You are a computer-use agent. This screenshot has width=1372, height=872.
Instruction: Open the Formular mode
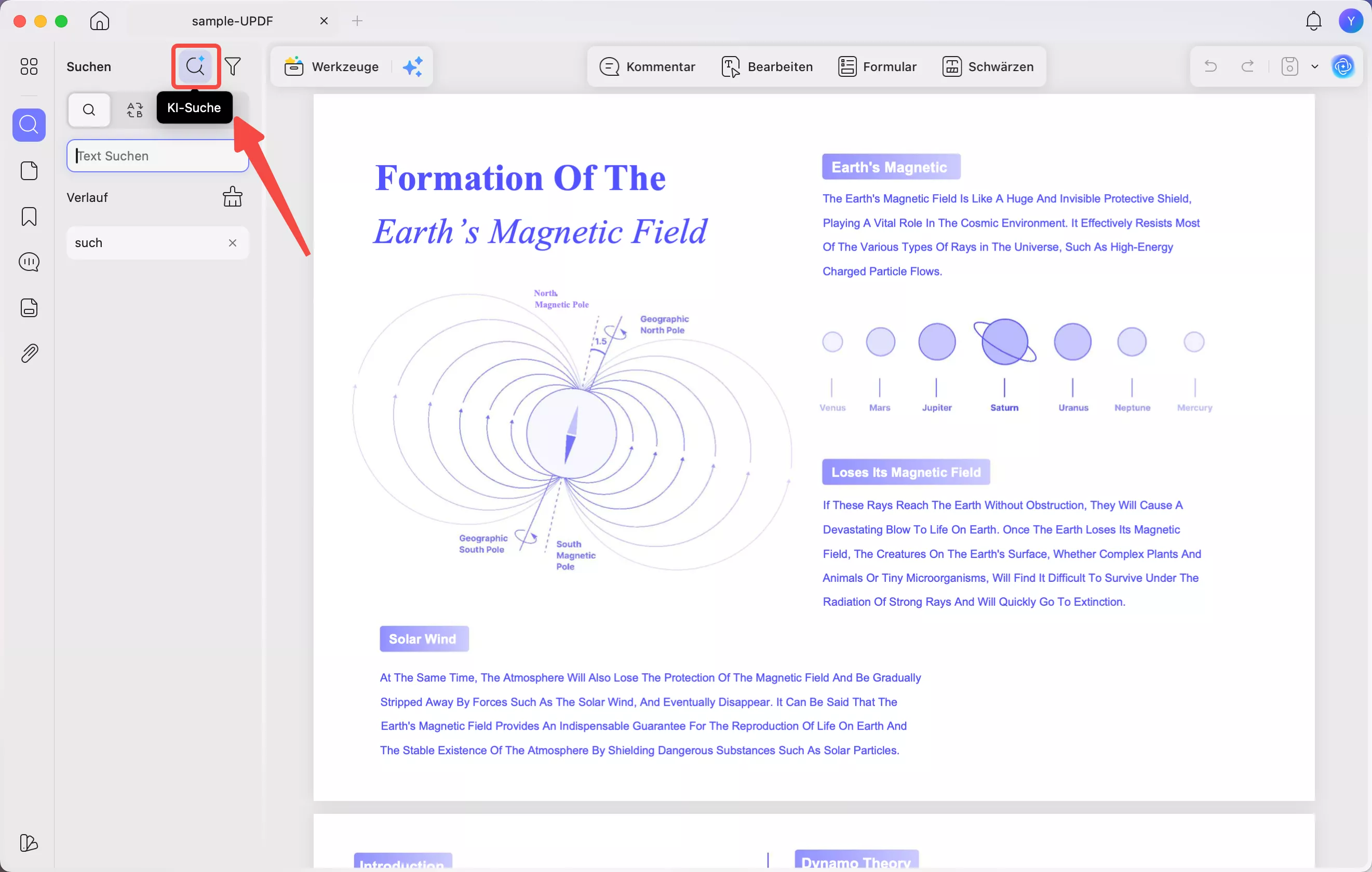[x=877, y=66]
